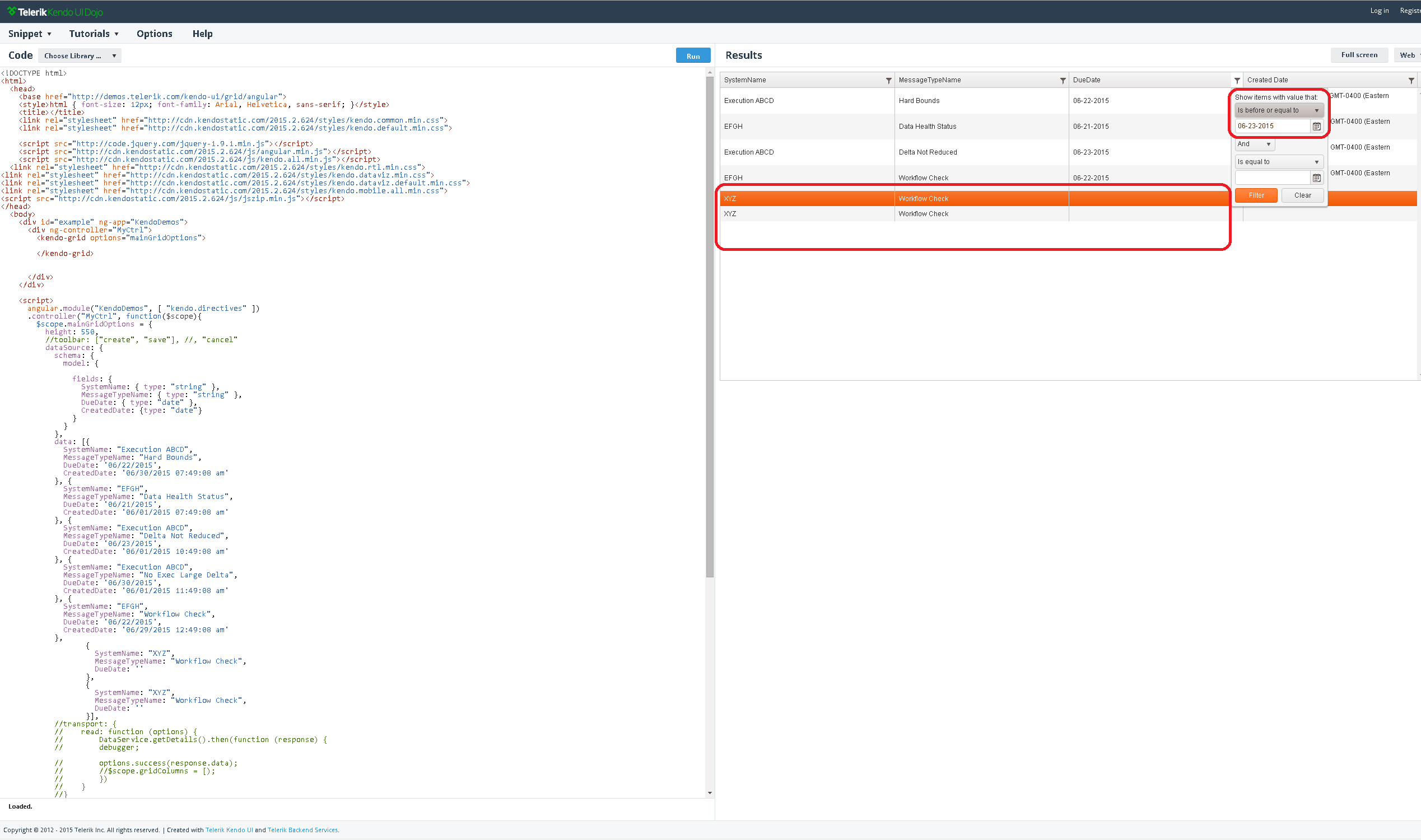Open the Options menu
The height and width of the screenshot is (840, 1421).
[x=154, y=34]
